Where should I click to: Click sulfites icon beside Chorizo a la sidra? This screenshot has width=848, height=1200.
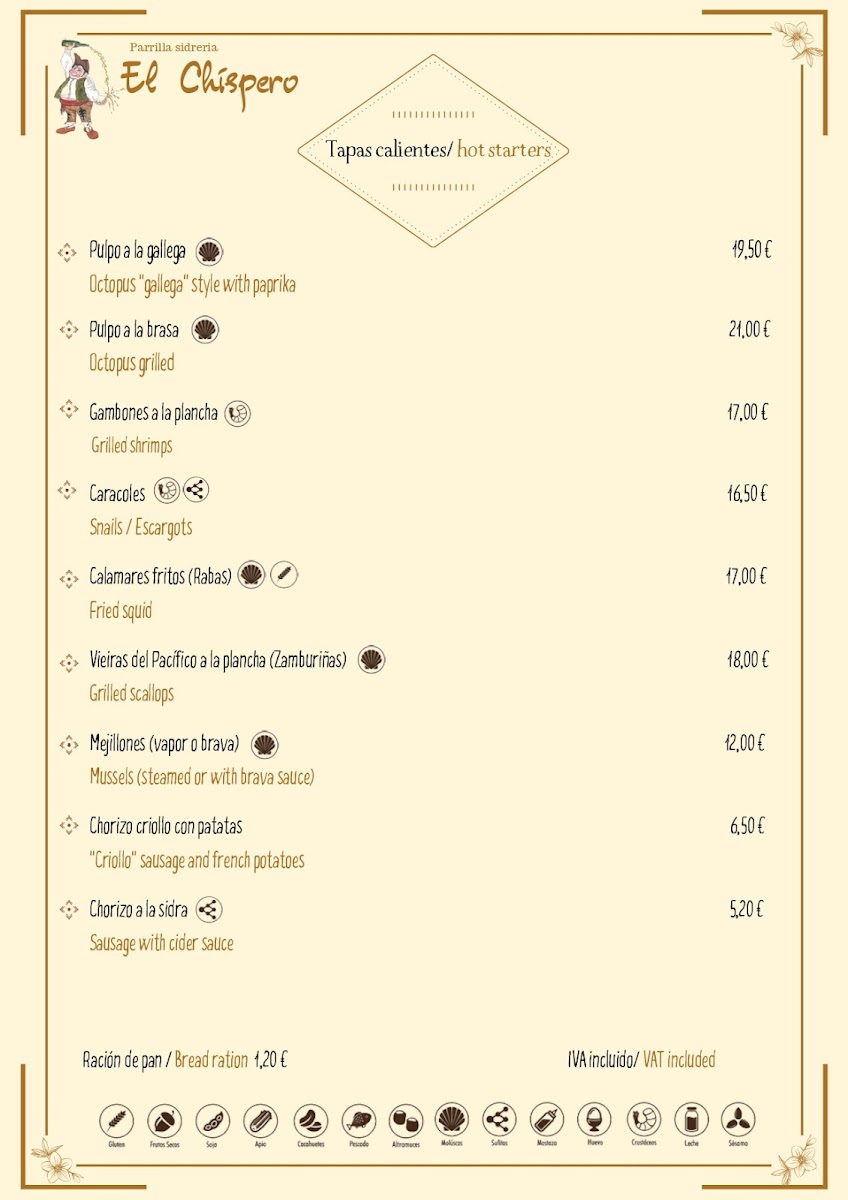209,910
